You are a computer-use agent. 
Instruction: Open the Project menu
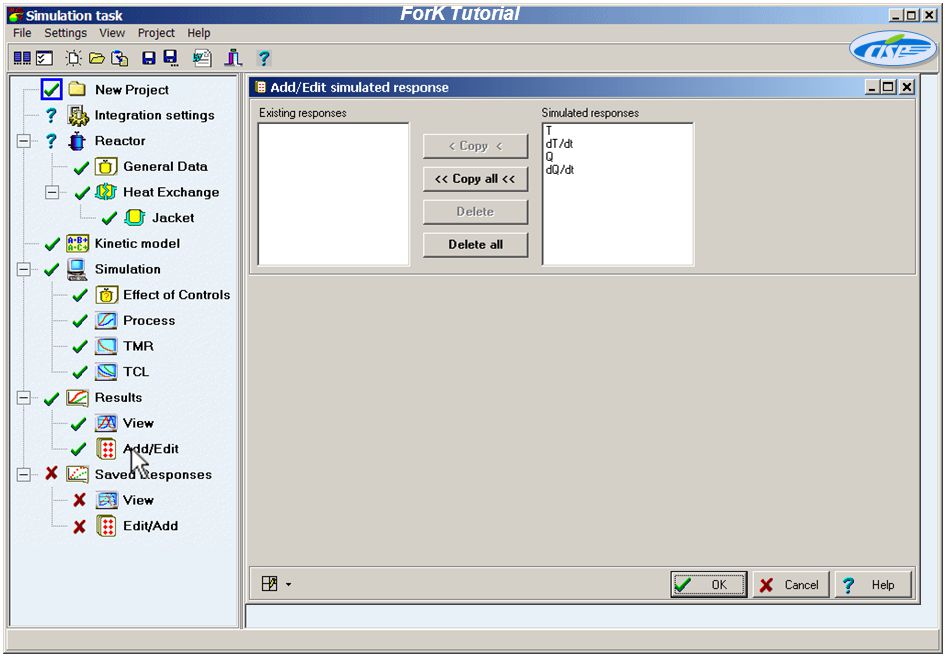tap(156, 33)
